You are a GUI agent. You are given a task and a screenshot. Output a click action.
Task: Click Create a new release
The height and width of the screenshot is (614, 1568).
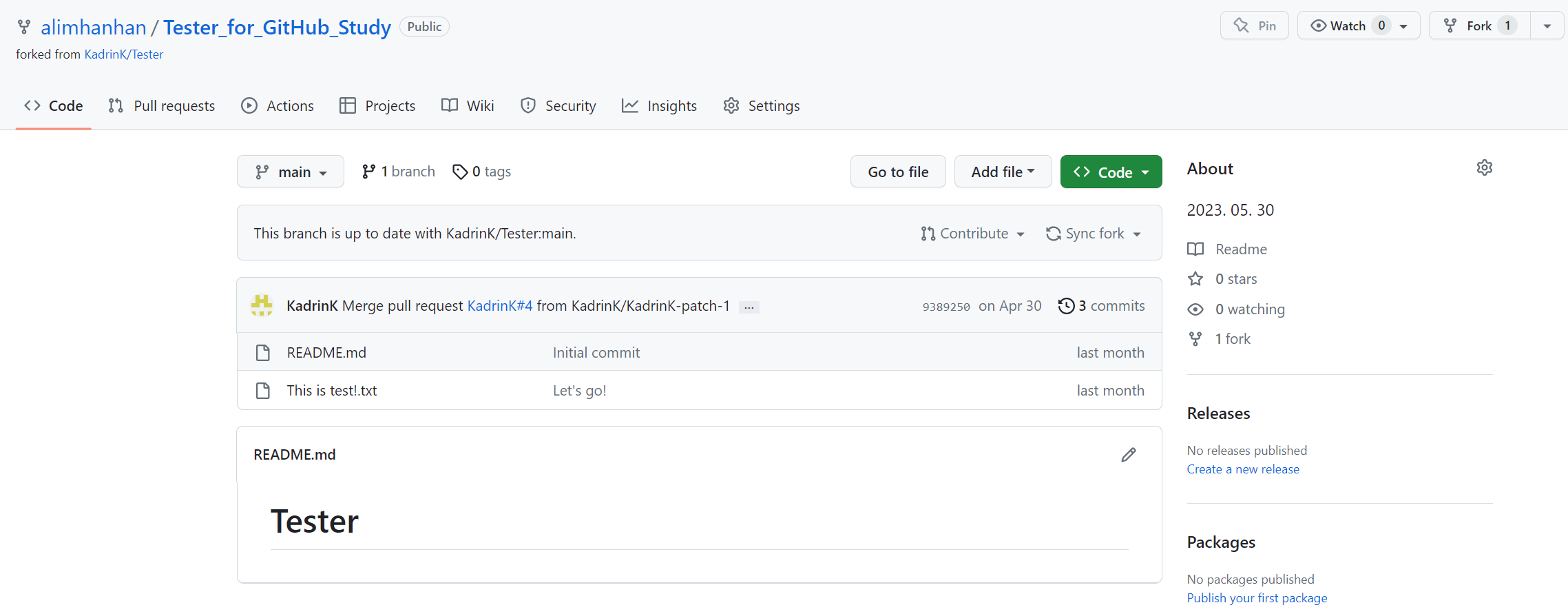pos(1243,469)
